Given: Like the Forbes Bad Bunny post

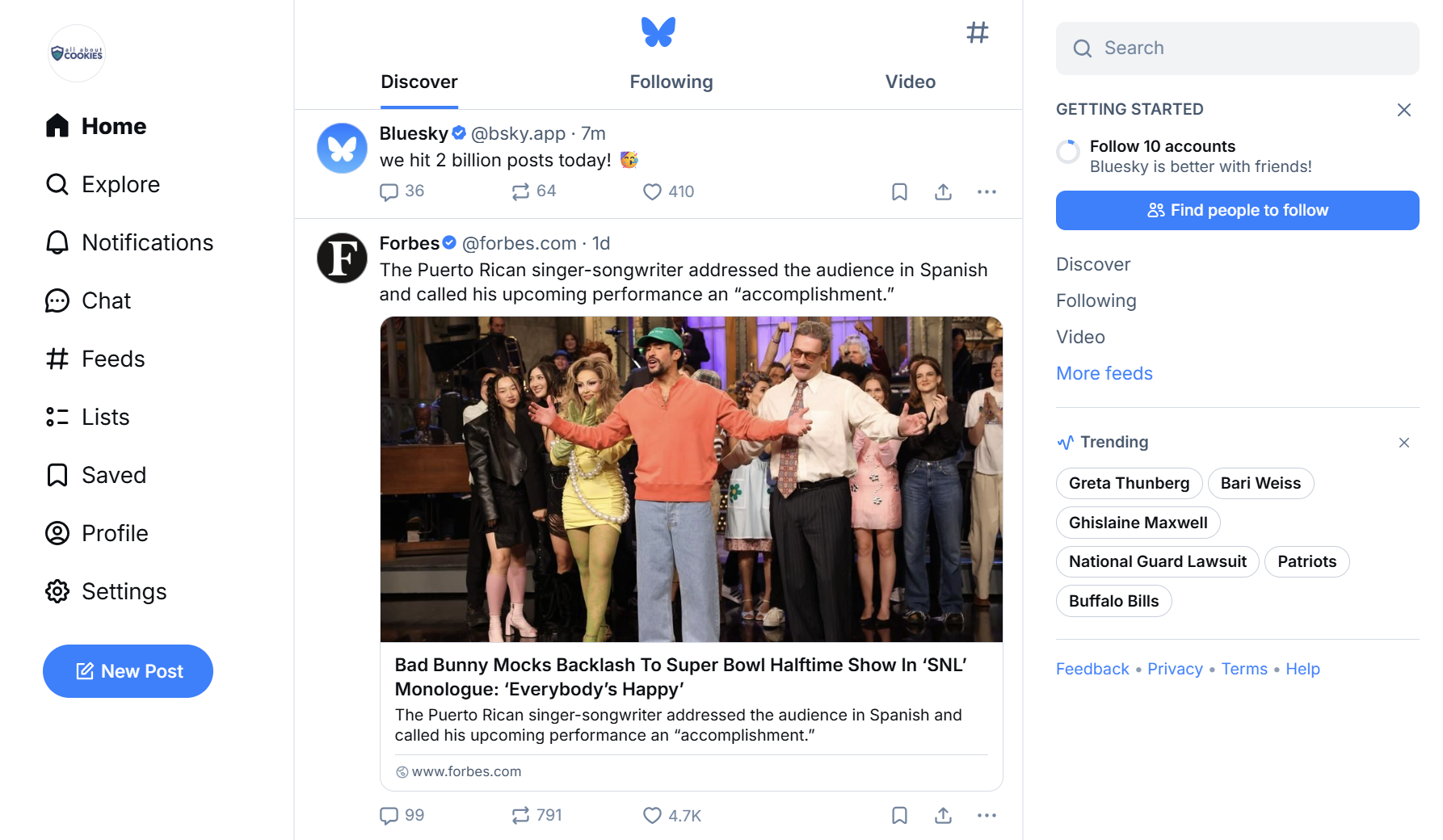Looking at the screenshot, I should click(652, 815).
